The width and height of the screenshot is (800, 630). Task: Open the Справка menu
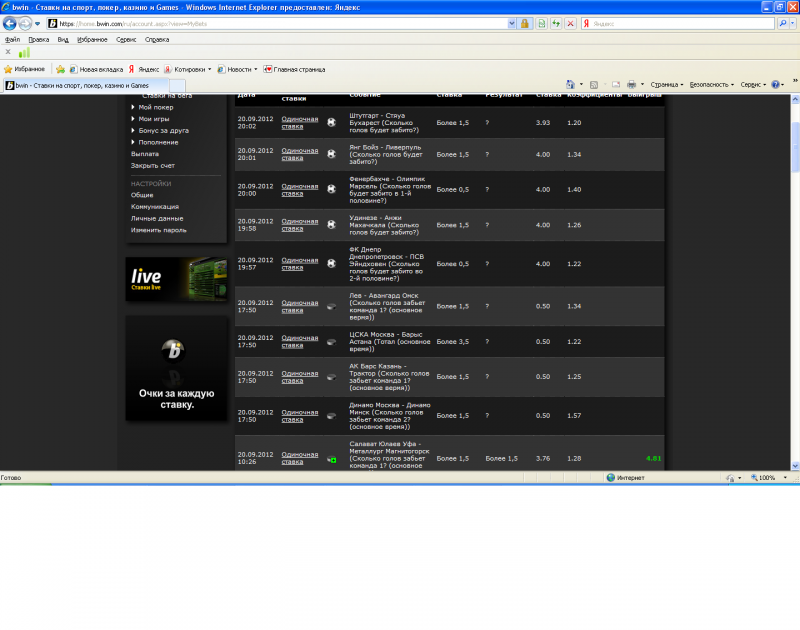(157, 39)
